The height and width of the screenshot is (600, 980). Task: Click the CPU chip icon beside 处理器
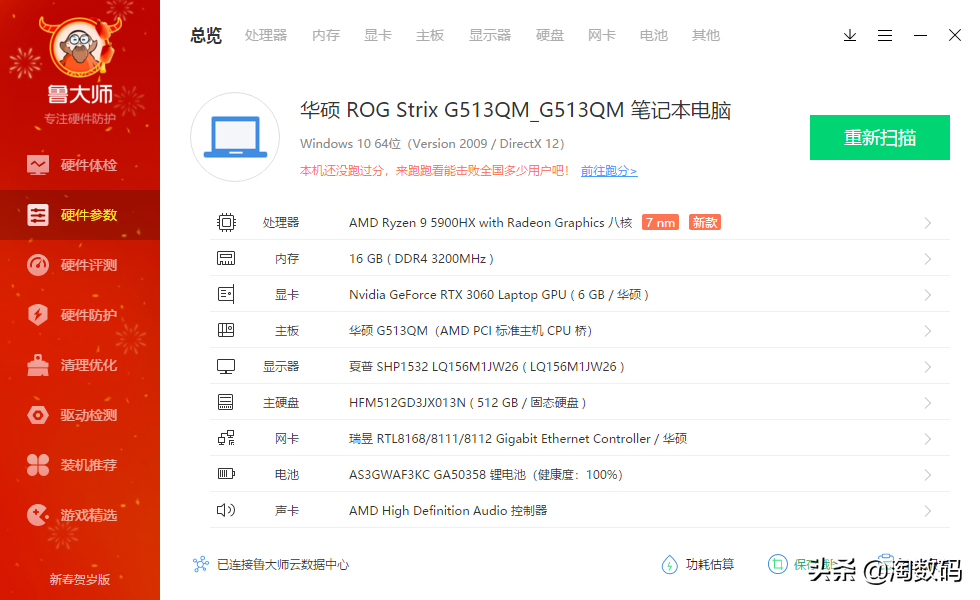226,222
